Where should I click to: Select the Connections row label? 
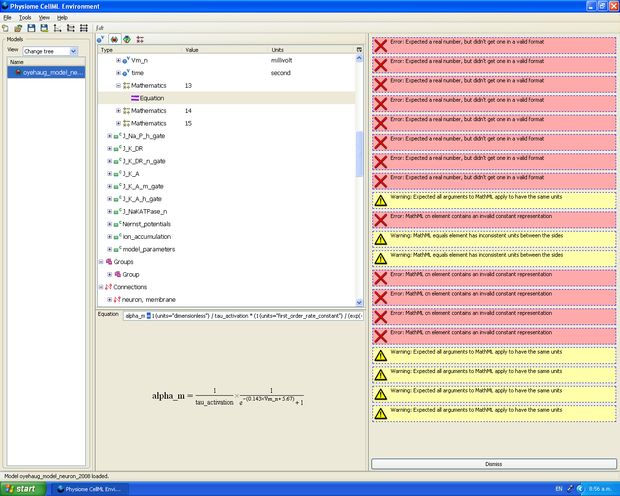[x=130, y=287]
